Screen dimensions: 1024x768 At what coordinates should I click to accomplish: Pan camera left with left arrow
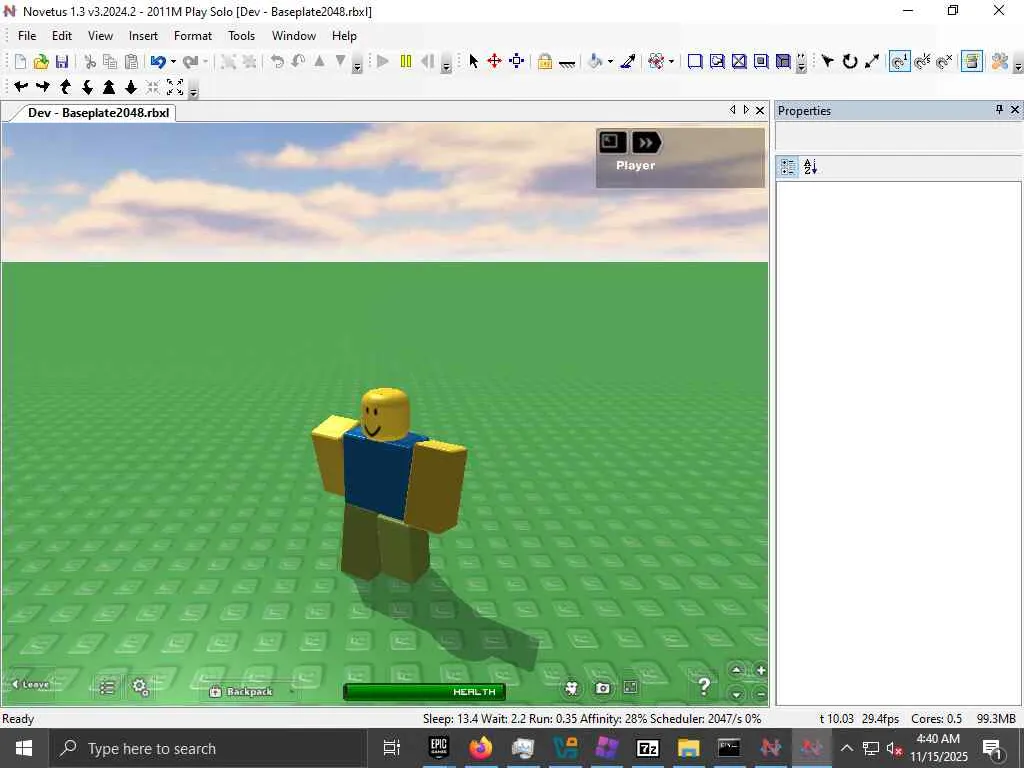click(x=21, y=86)
